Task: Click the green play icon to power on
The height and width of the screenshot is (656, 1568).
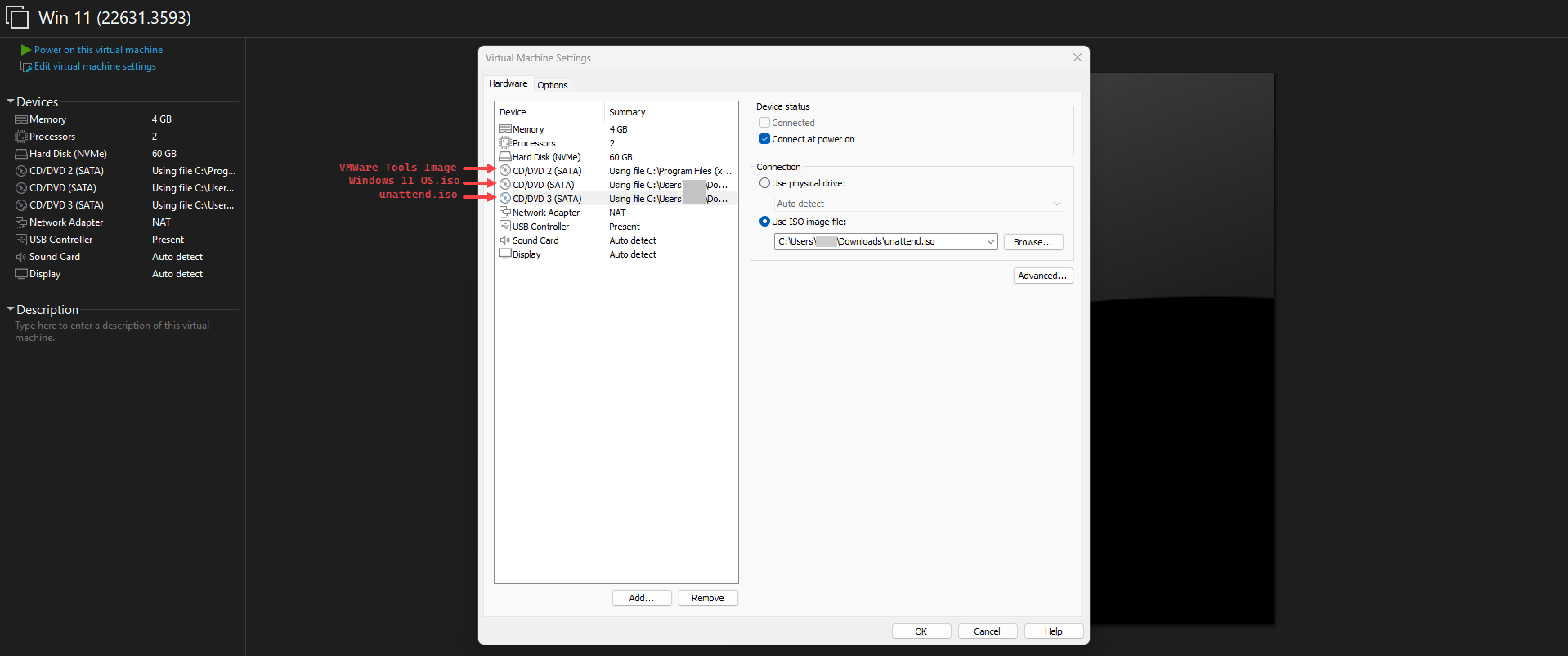Action: point(26,50)
